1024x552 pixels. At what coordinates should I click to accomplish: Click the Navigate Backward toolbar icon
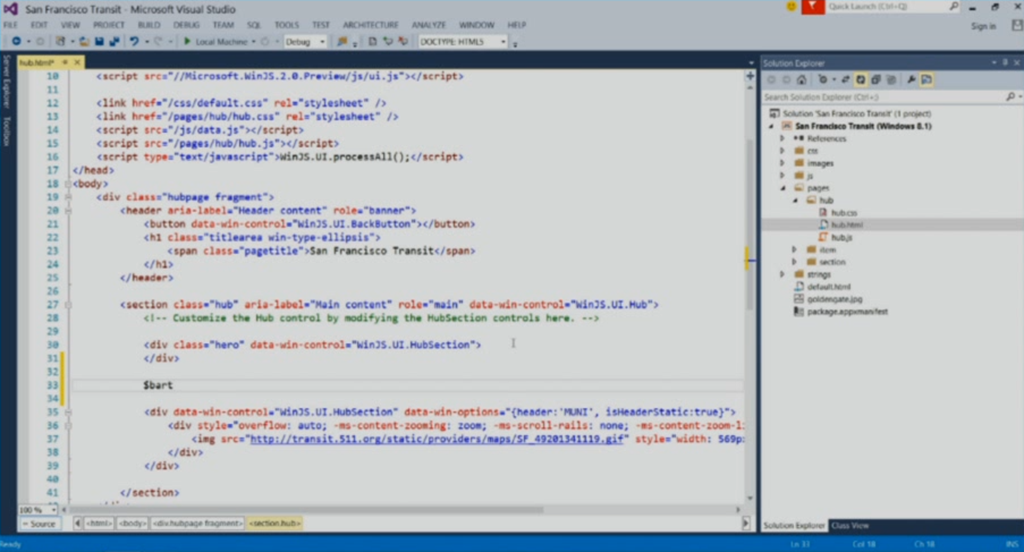click(16, 42)
